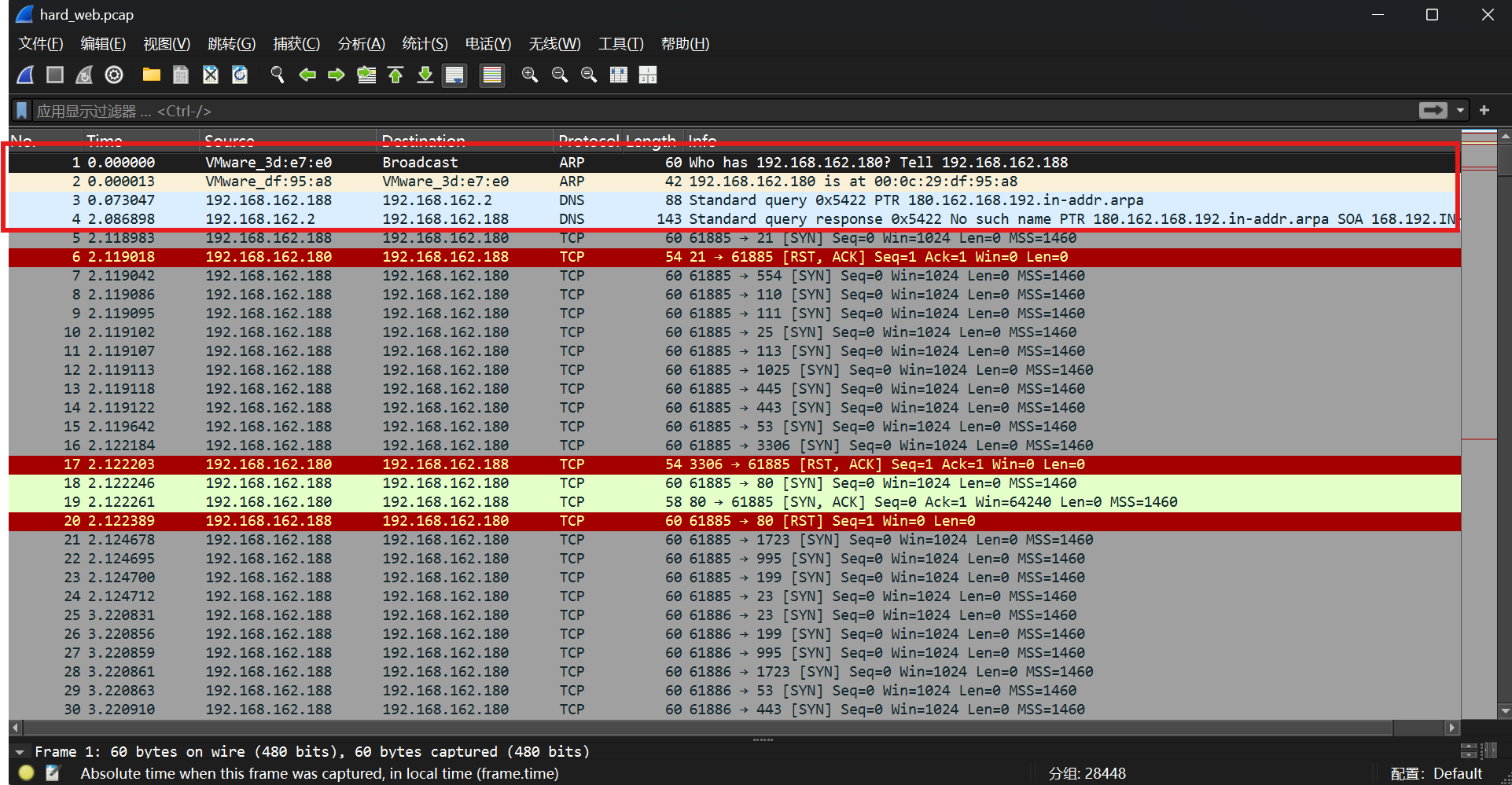Image resolution: width=1512 pixels, height=785 pixels.
Task: Open the 文件(F) menu
Action: pos(41,44)
